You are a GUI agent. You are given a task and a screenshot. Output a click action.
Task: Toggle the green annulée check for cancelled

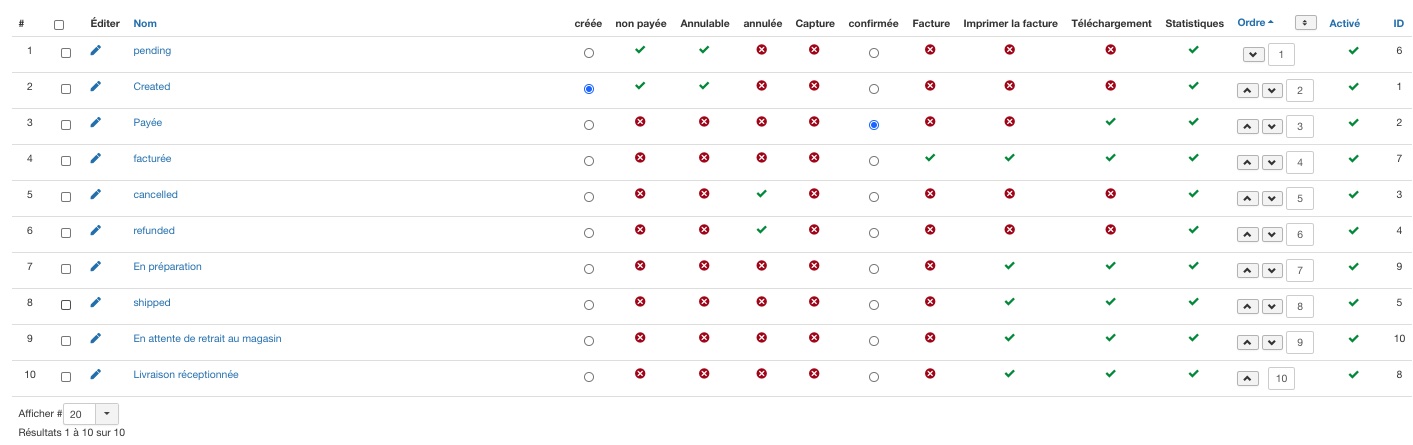click(x=762, y=194)
